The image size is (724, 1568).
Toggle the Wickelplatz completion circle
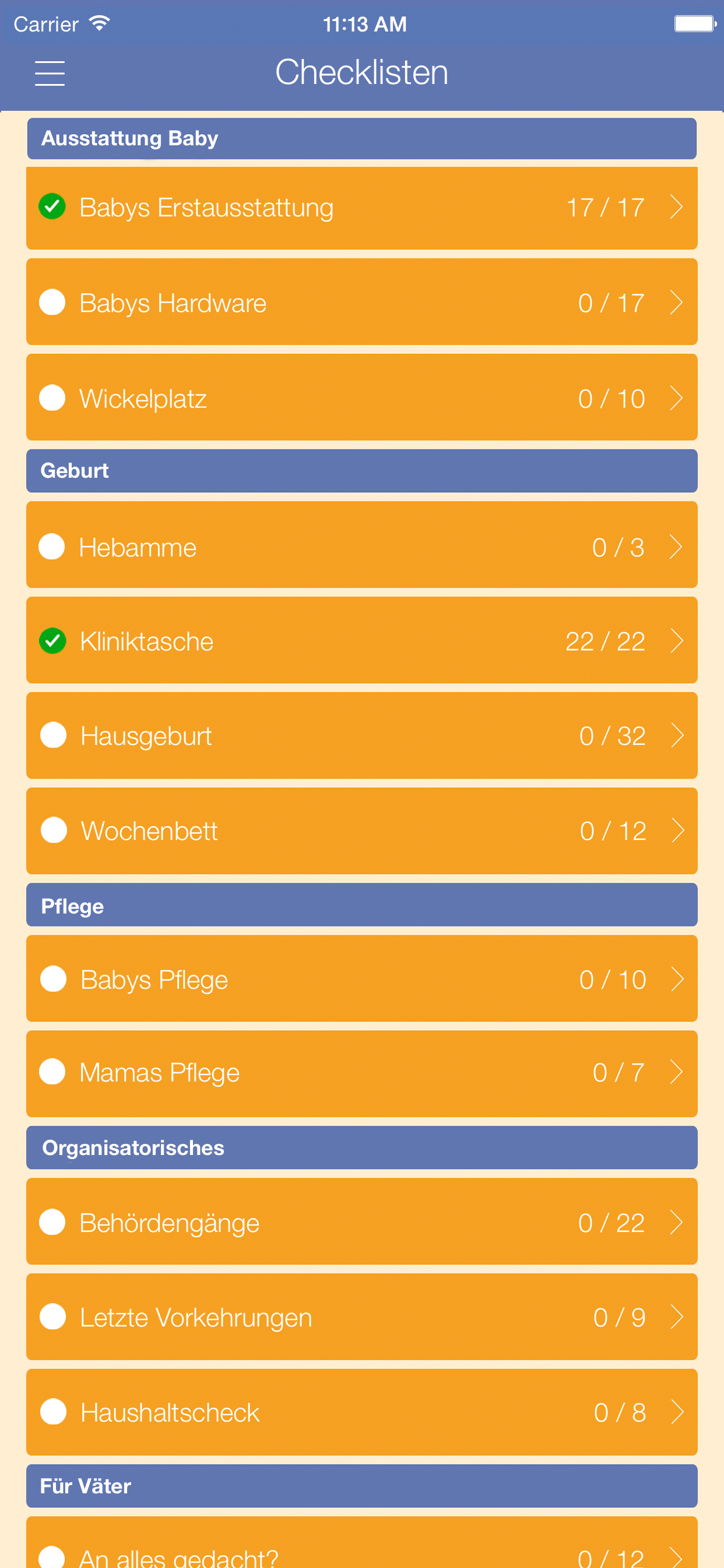tap(52, 397)
